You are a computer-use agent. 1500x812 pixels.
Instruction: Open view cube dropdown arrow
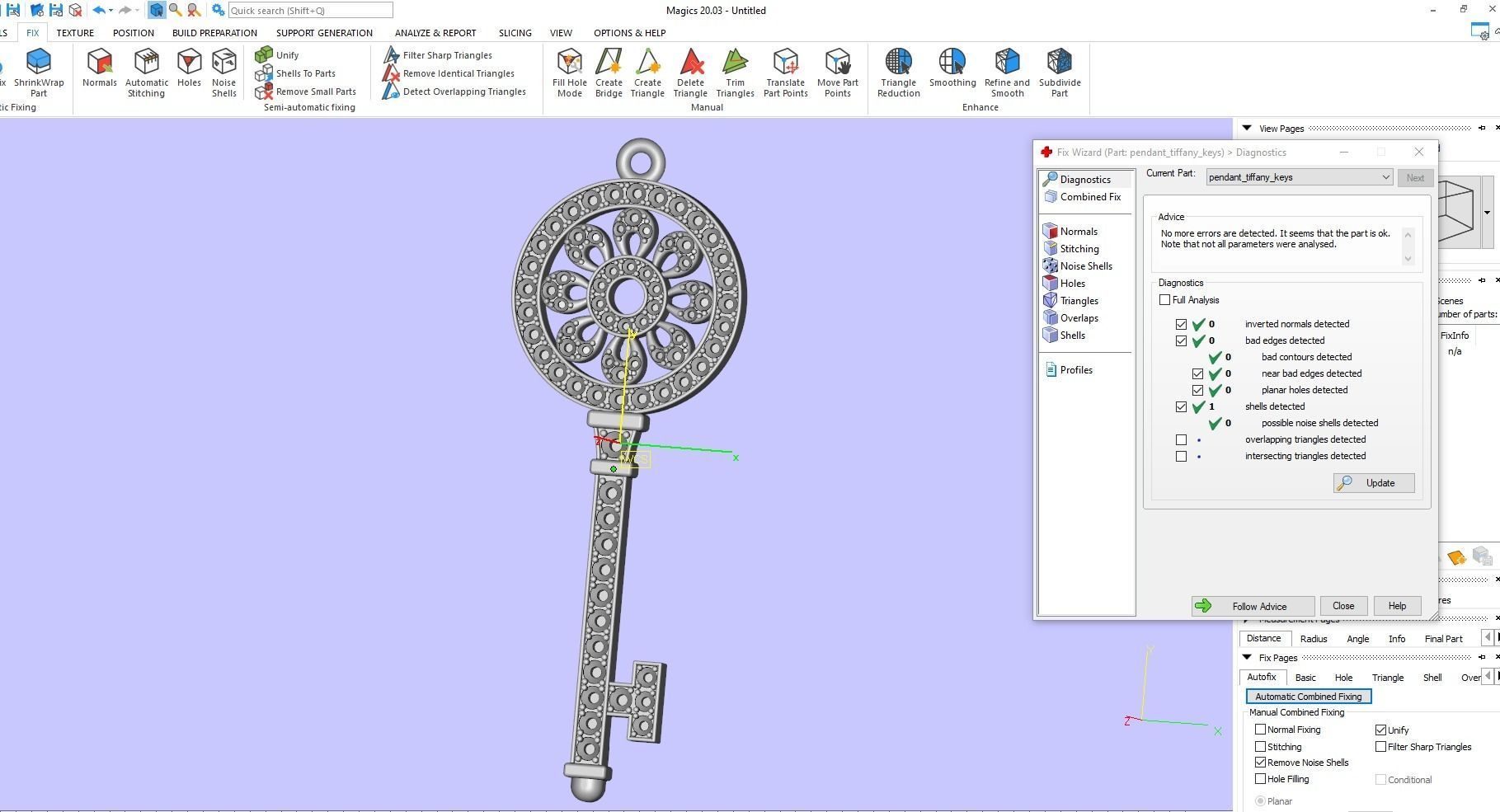pyautogui.click(x=1487, y=213)
